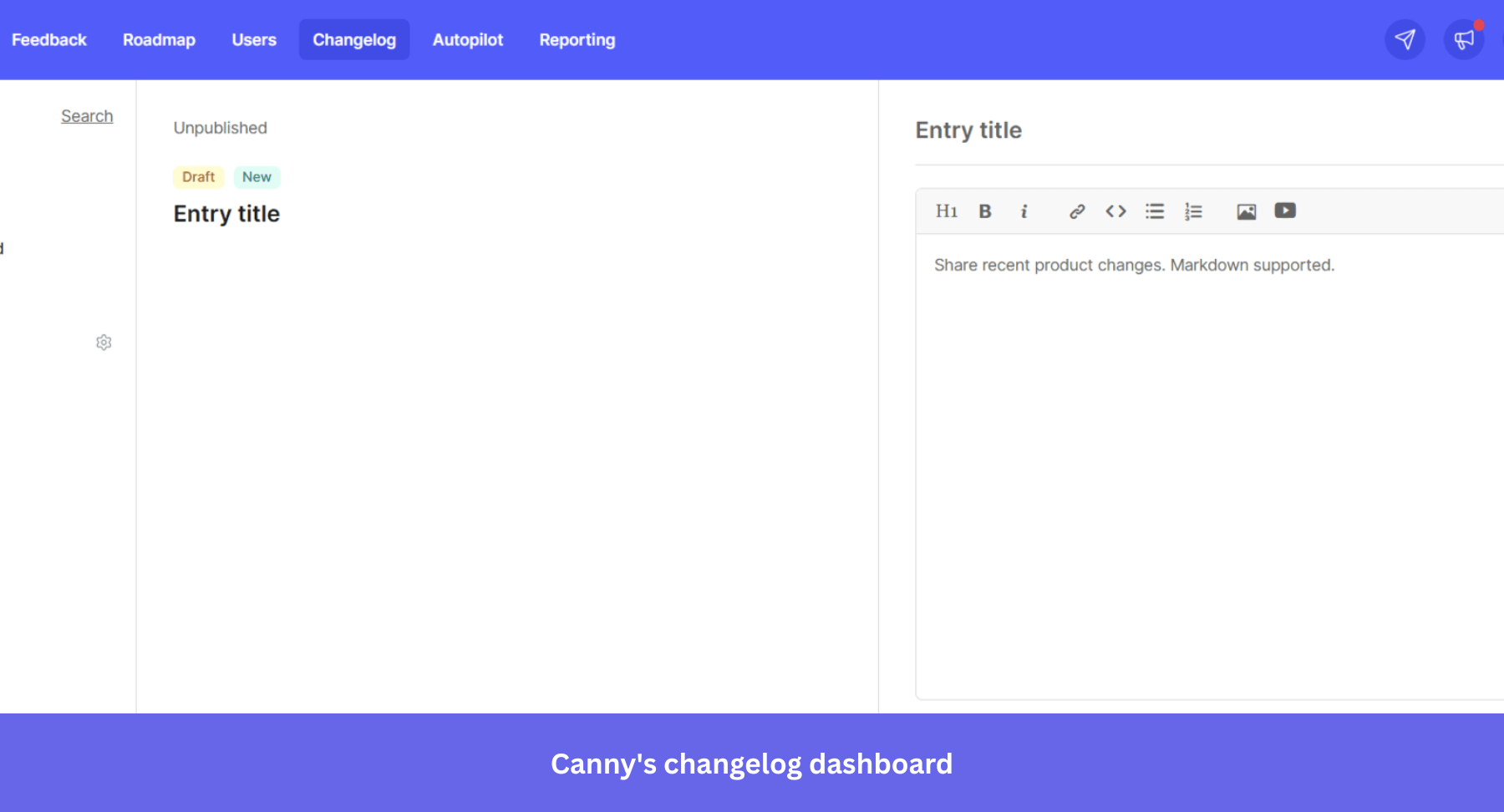Focus the changelog body text area
This screenshot has height=812, width=1504.
1210,465
